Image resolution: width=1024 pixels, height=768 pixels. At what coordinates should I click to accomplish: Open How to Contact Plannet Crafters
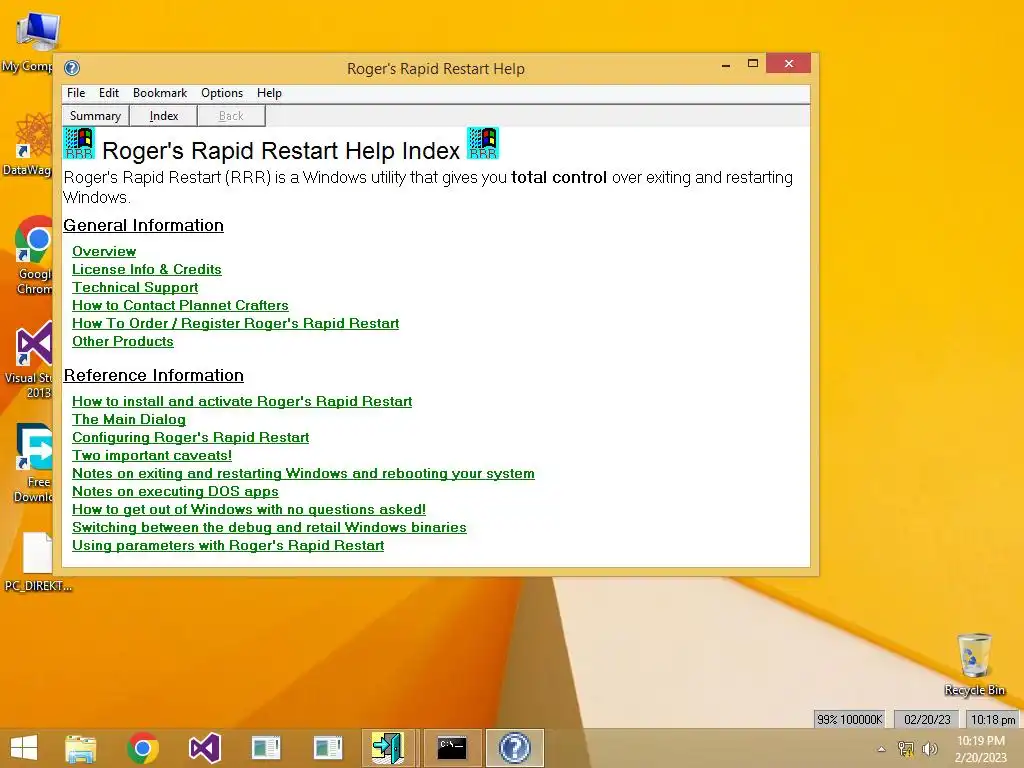[180, 305]
